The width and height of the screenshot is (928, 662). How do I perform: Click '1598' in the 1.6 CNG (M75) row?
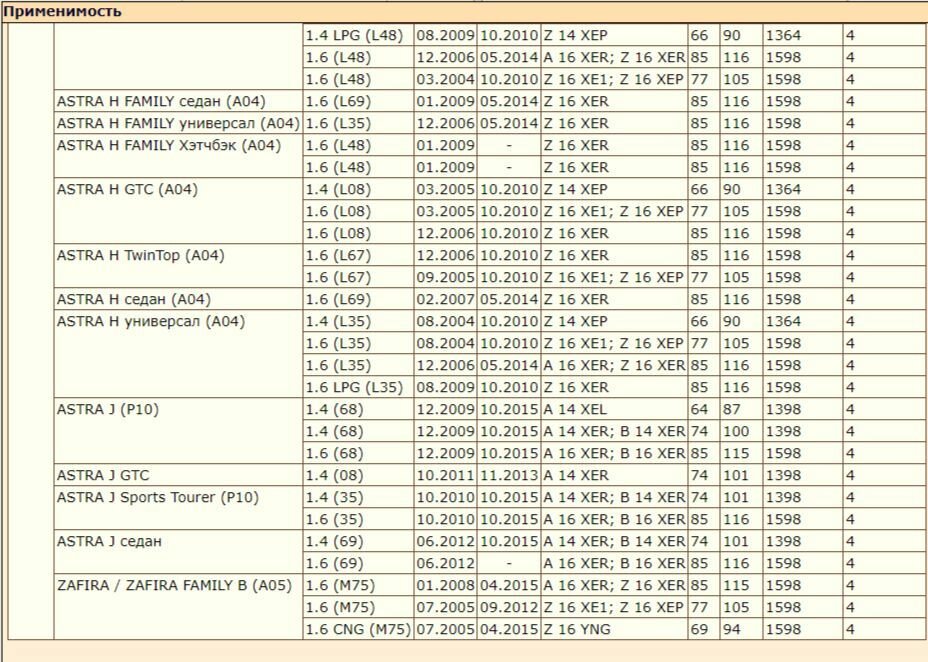click(803, 629)
